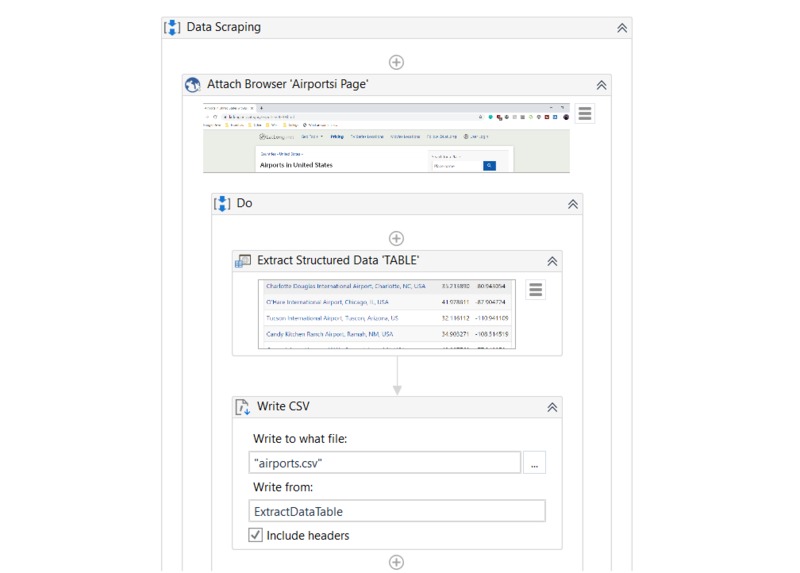800x573 pixels.
Task: Collapse the Do container
Action: point(573,204)
